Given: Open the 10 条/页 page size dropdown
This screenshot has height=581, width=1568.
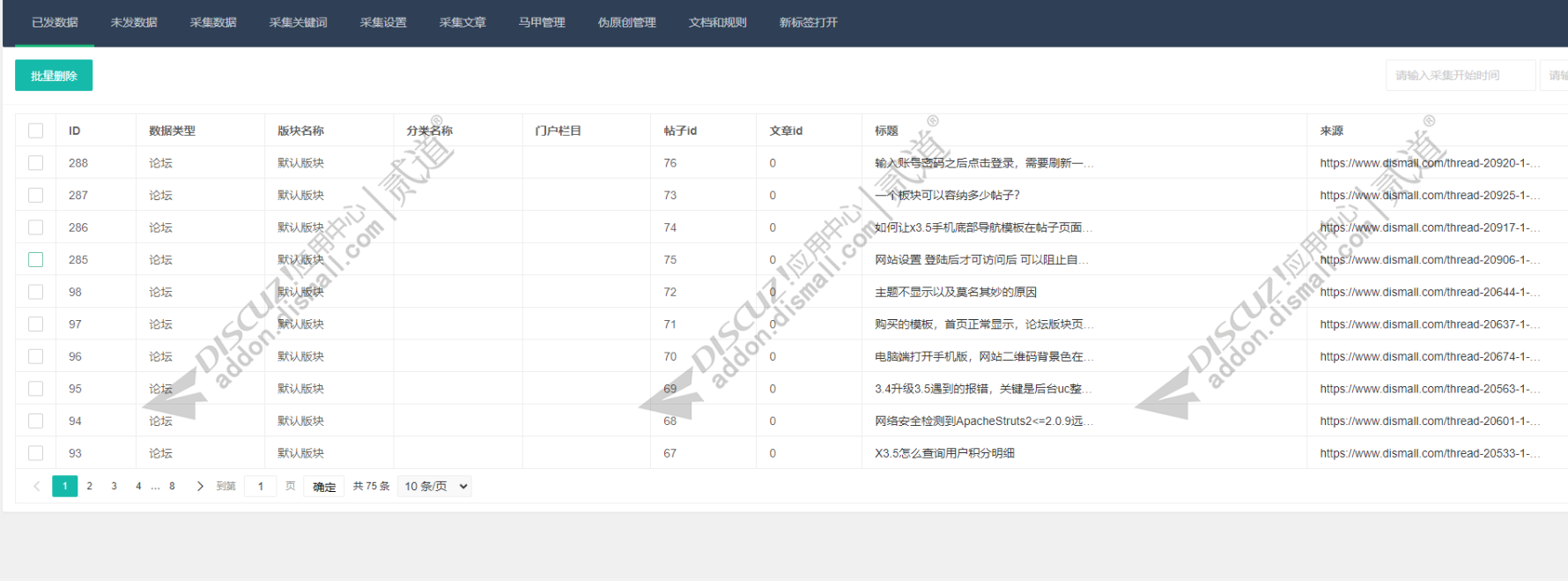Looking at the screenshot, I should (436, 486).
